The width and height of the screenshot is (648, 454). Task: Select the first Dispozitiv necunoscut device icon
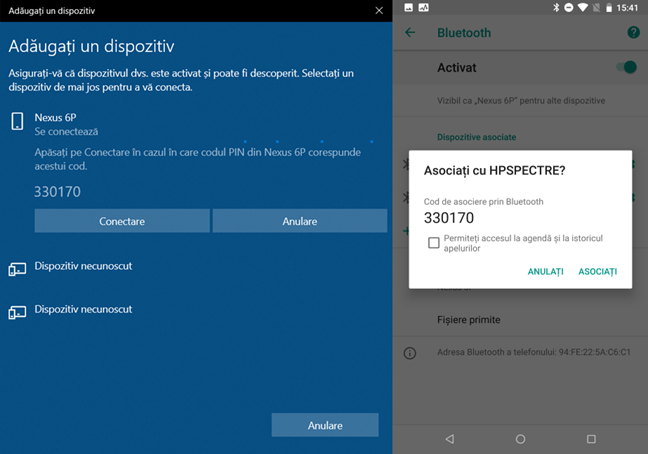pyautogui.click(x=17, y=269)
